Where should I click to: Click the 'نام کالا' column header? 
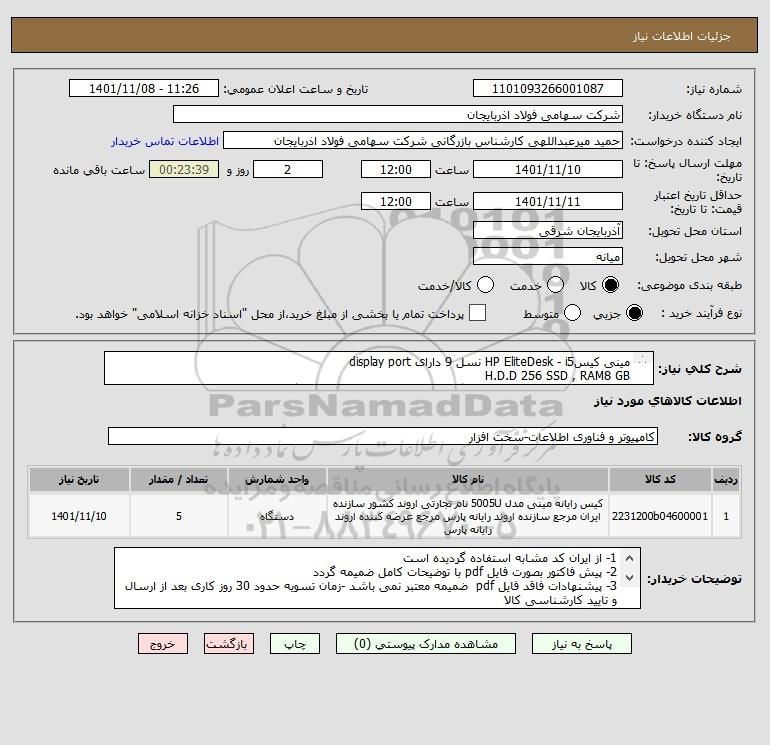click(468, 479)
